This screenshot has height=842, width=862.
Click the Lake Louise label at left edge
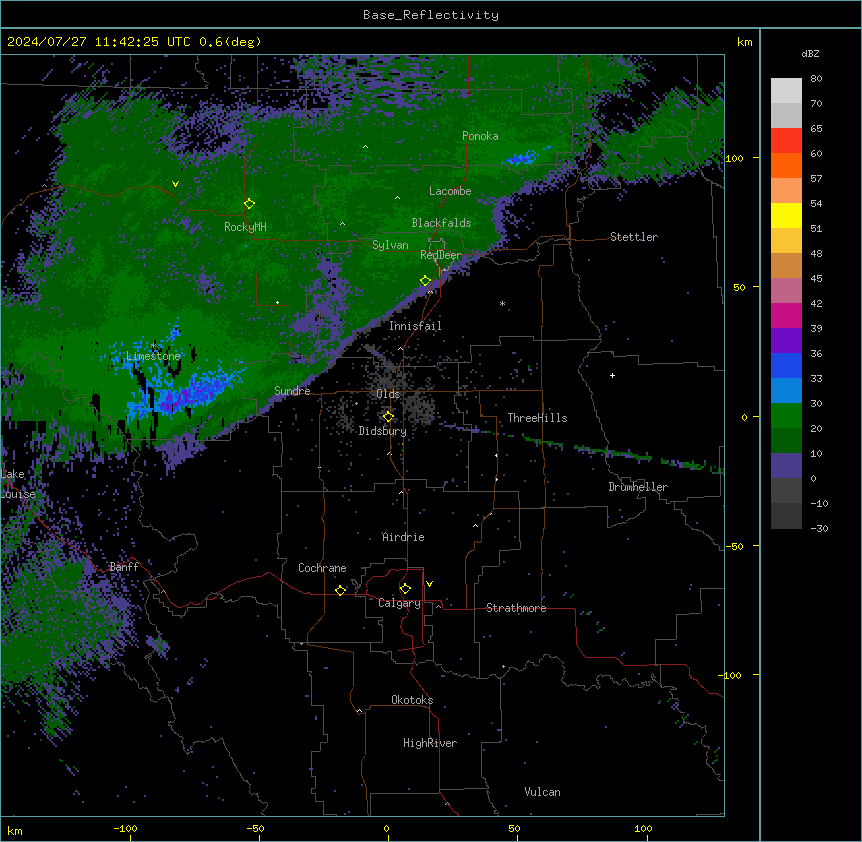tap(16, 484)
